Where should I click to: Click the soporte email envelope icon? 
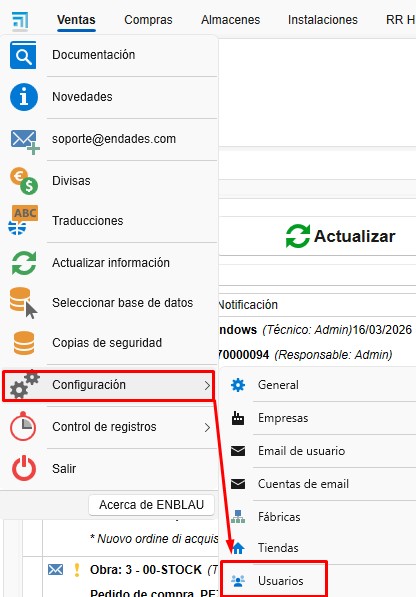[25, 142]
